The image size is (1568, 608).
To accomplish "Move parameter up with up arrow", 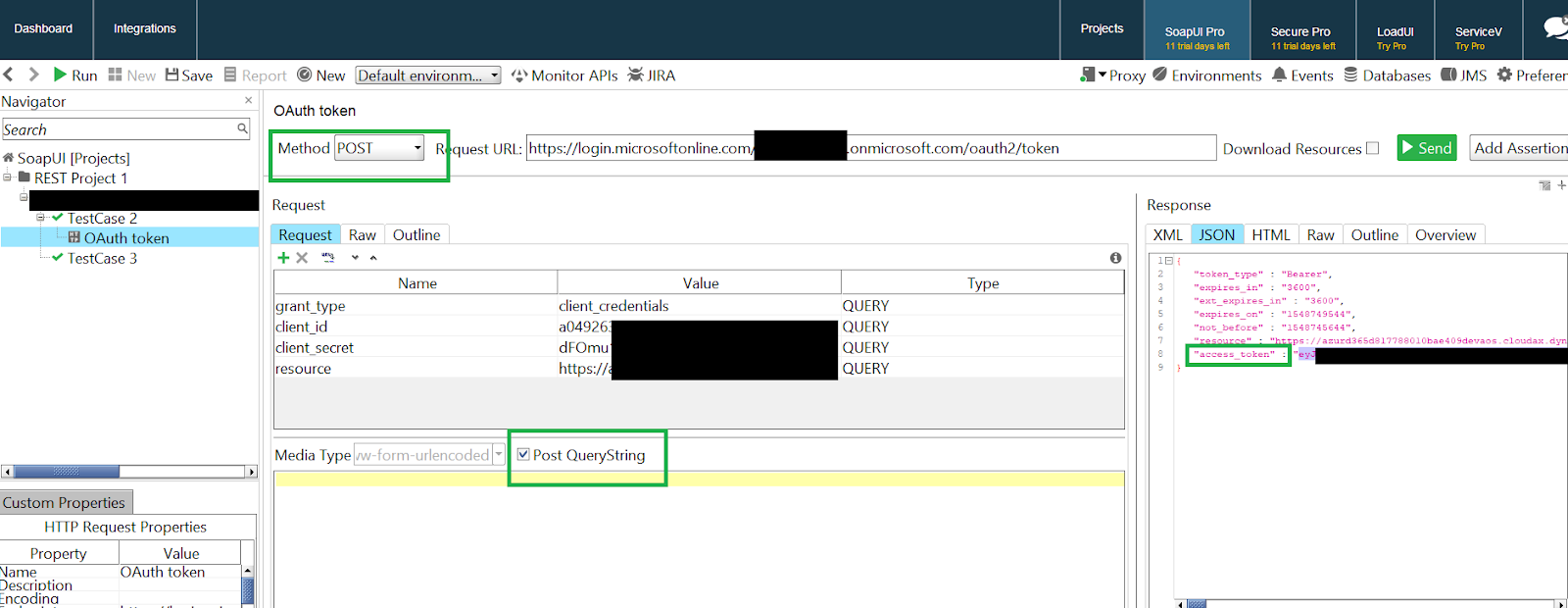I will point(373,258).
